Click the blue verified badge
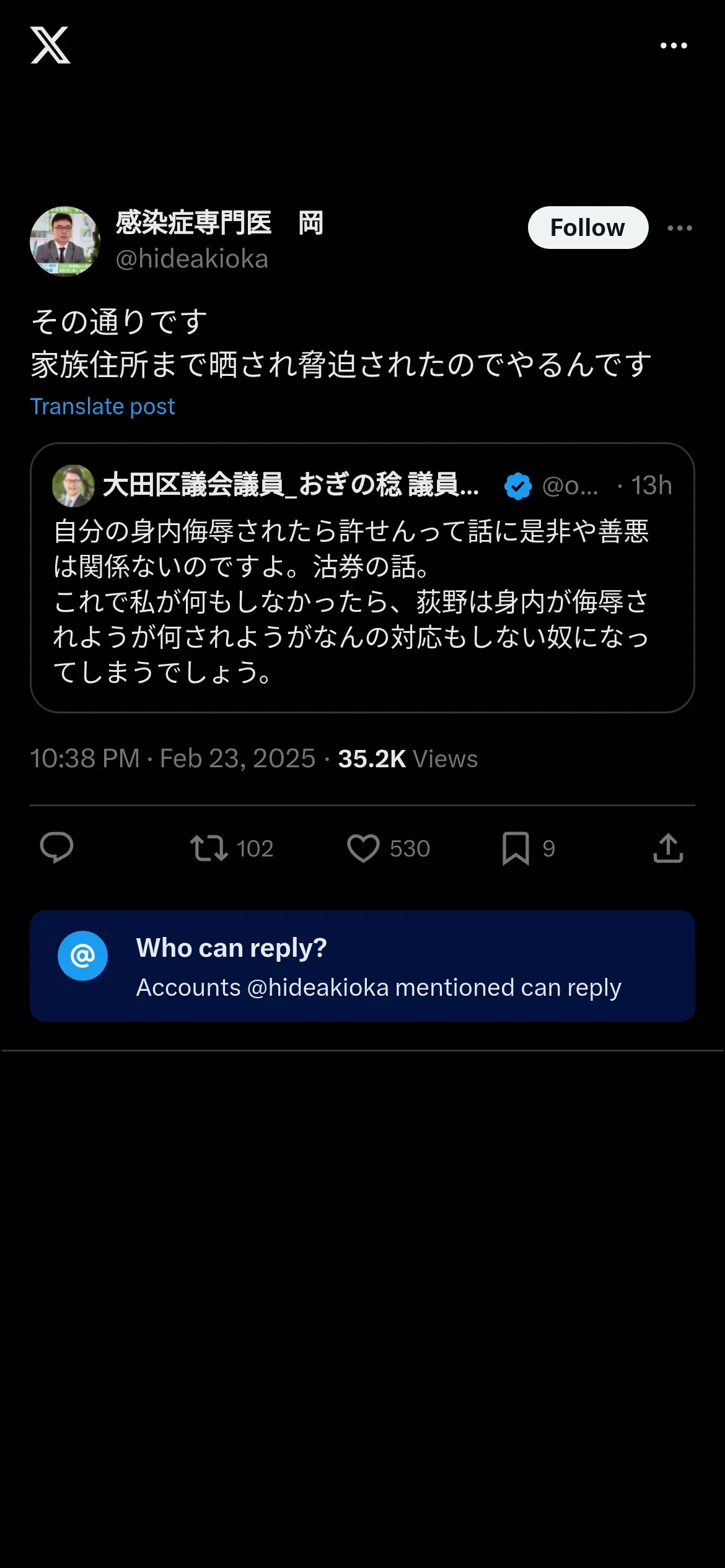The image size is (725, 1568). [x=518, y=486]
